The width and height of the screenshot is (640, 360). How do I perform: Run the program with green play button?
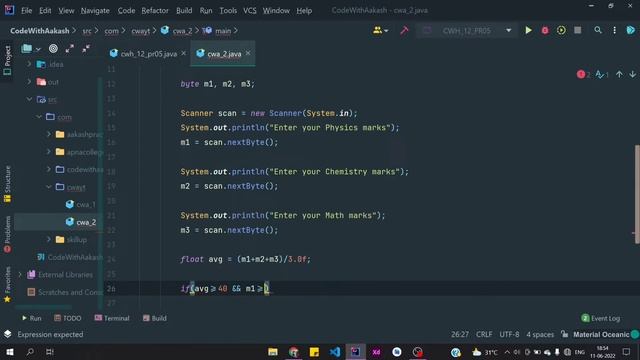528,30
